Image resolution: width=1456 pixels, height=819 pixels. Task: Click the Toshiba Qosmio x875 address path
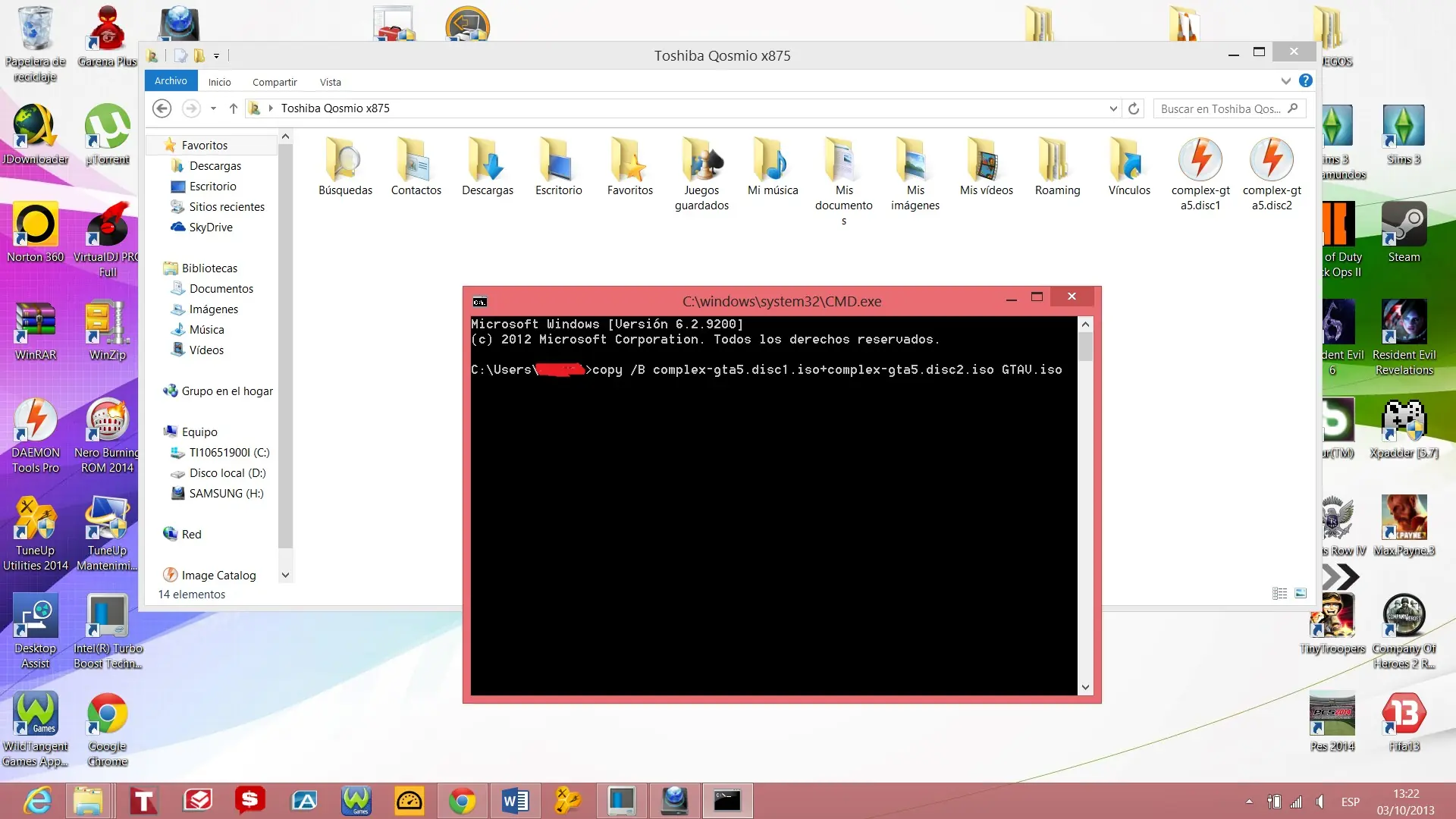click(335, 108)
